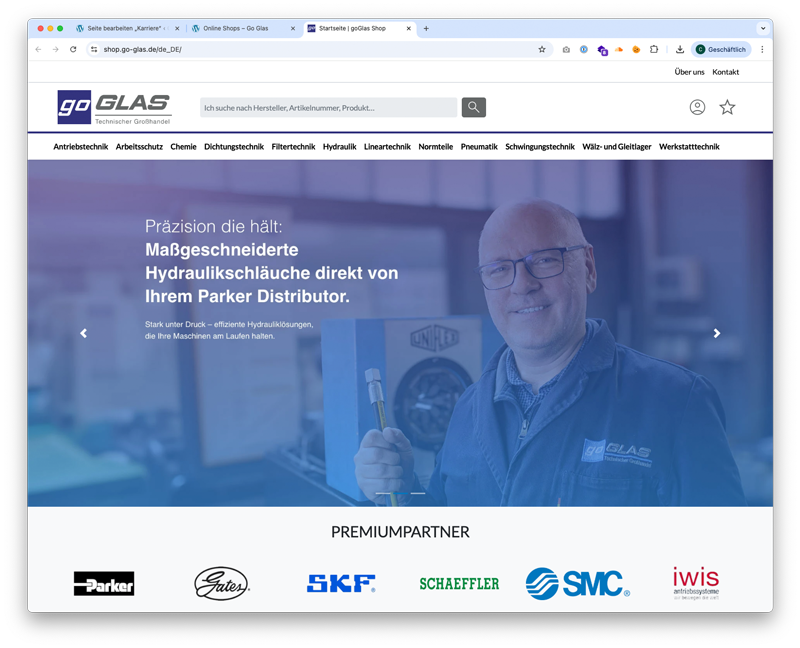Screen dimensions: 800x648
Task: Open the user account icon
Action: (x=697, y=107)
